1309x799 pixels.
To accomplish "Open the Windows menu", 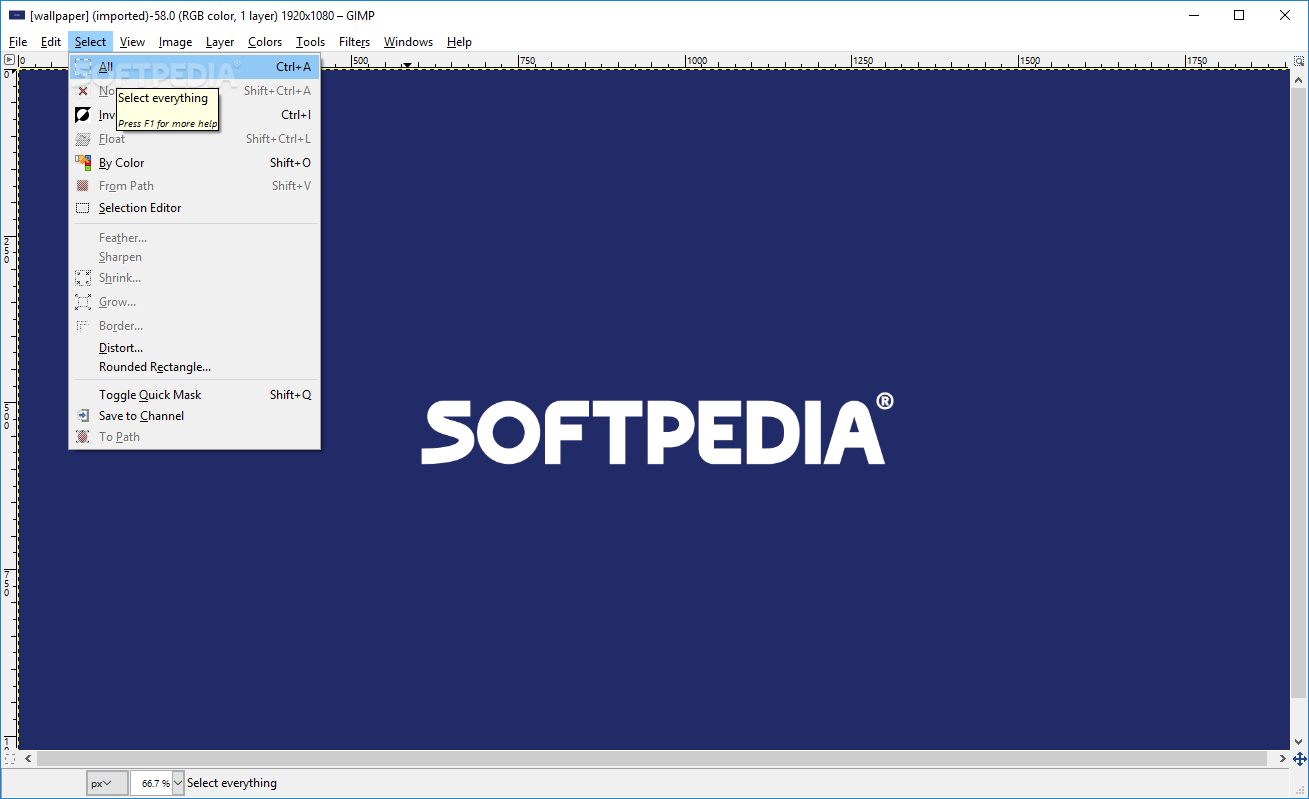I will (408, 42).
